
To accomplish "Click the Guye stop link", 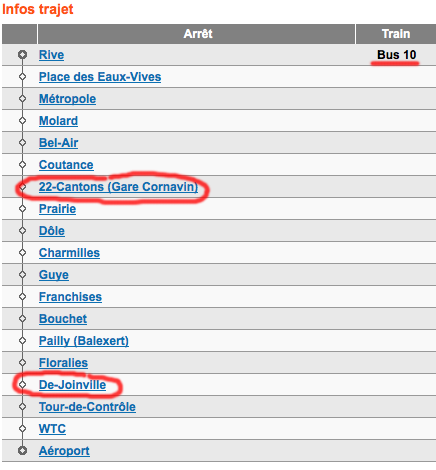I will (54, 275).
